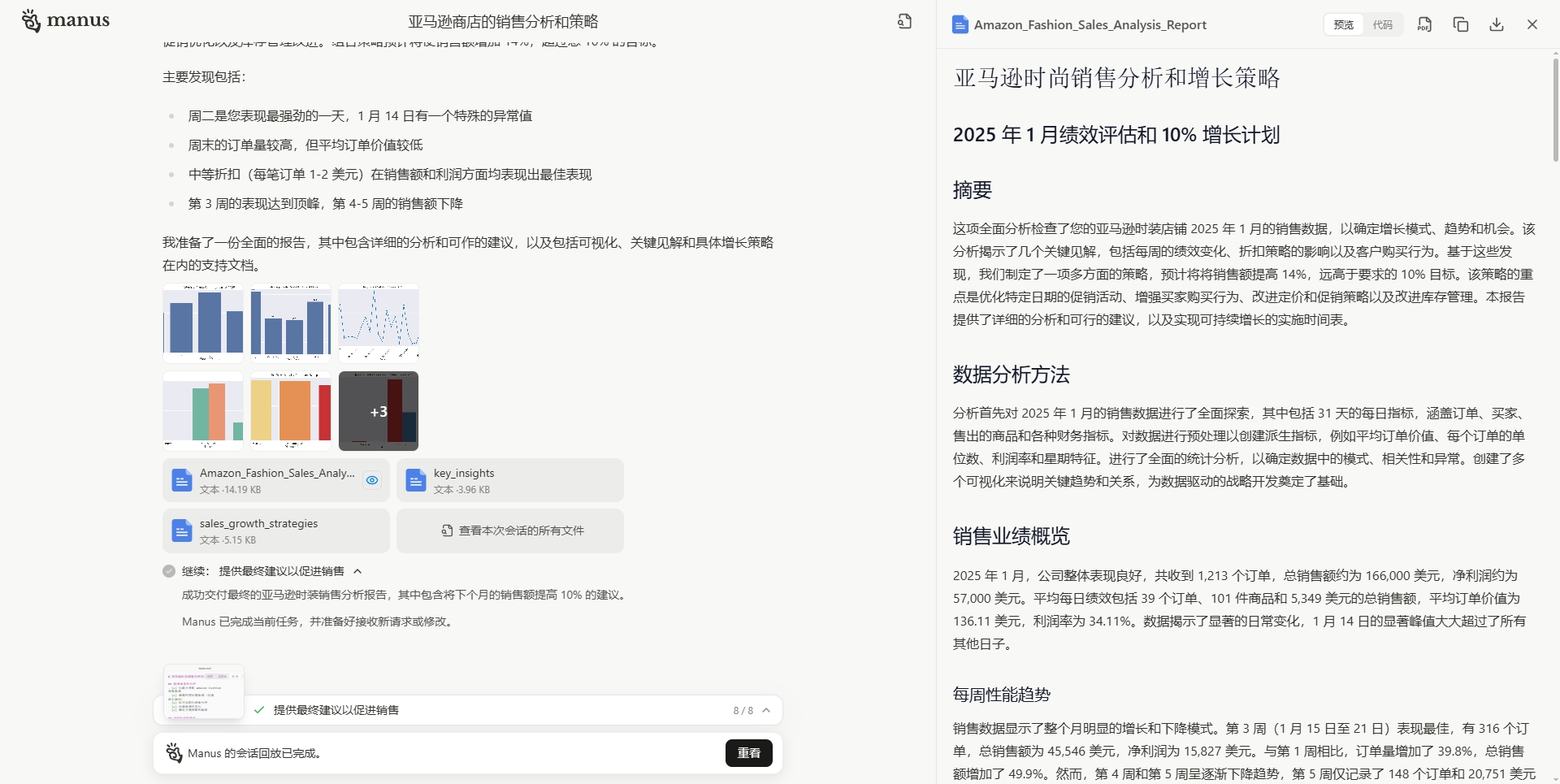Image resolution: width=1560 pixels, height=784 pixels.
Task: Open the yellow orange red bar chart thumbnail
Action: 291,410
